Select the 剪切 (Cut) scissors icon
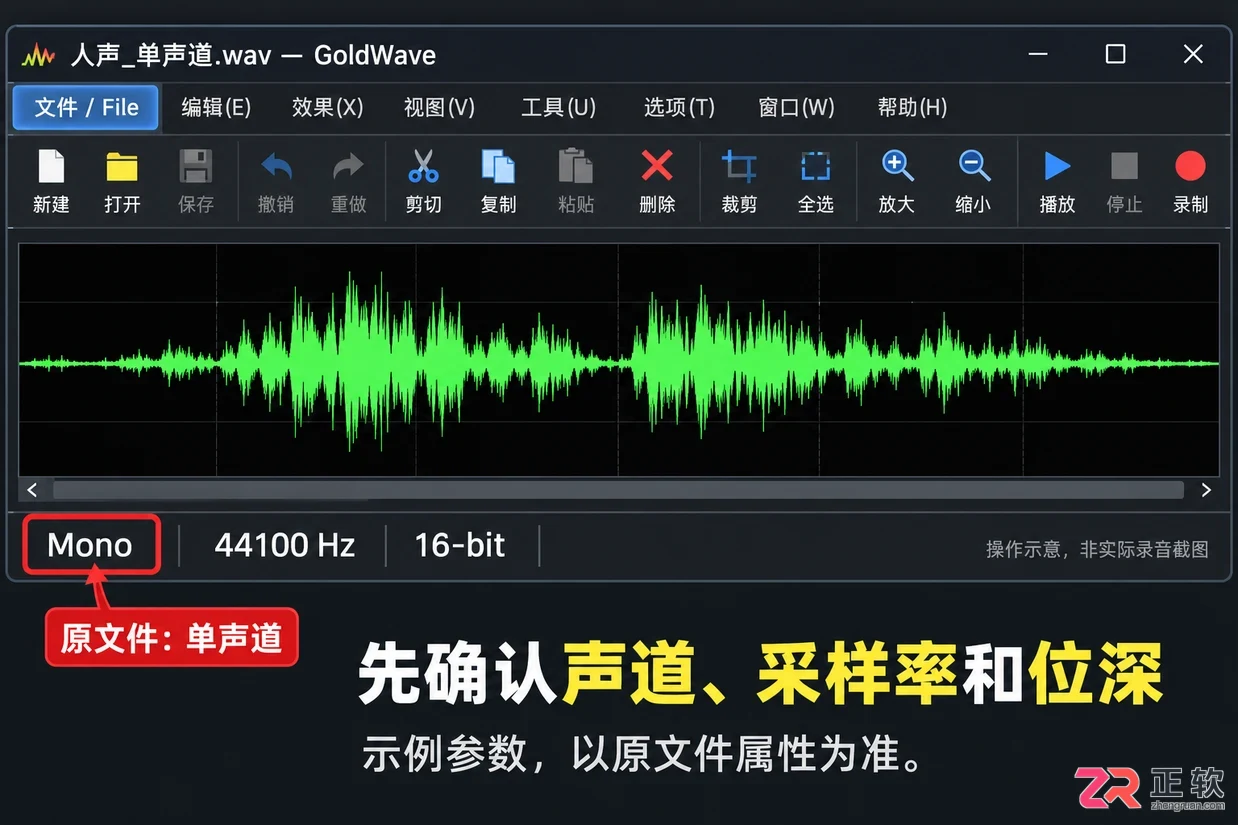 (424, 166)
